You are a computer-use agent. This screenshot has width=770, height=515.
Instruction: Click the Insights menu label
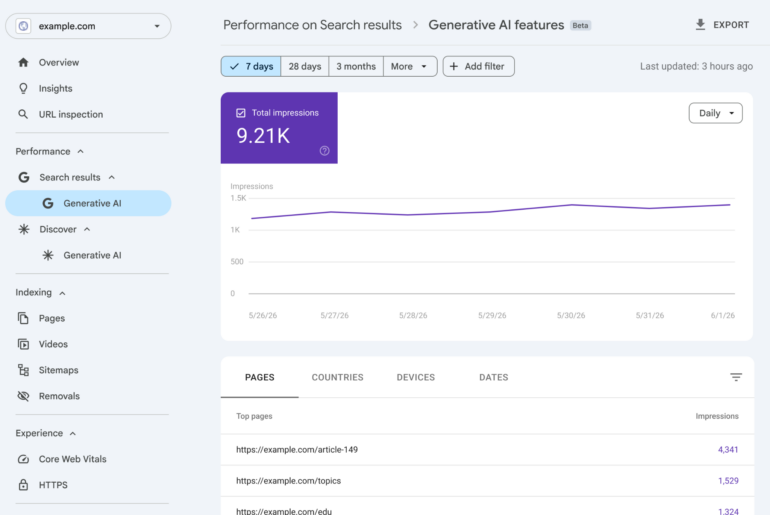click(55, 88)
